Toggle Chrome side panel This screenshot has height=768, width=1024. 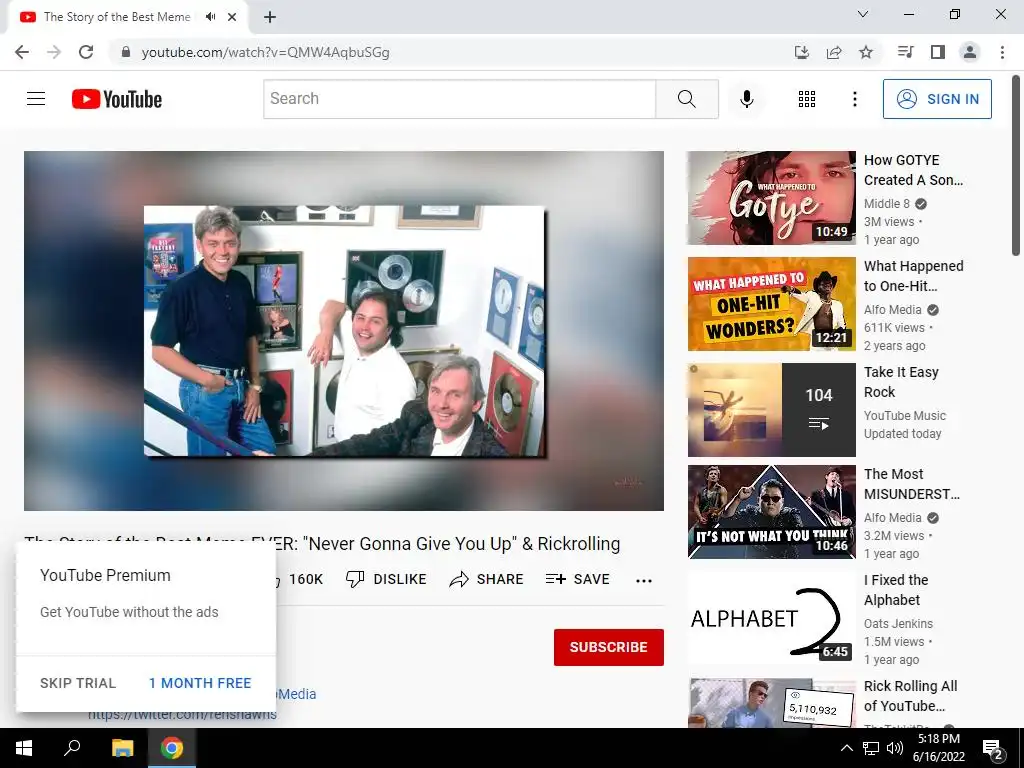[938, 52]
